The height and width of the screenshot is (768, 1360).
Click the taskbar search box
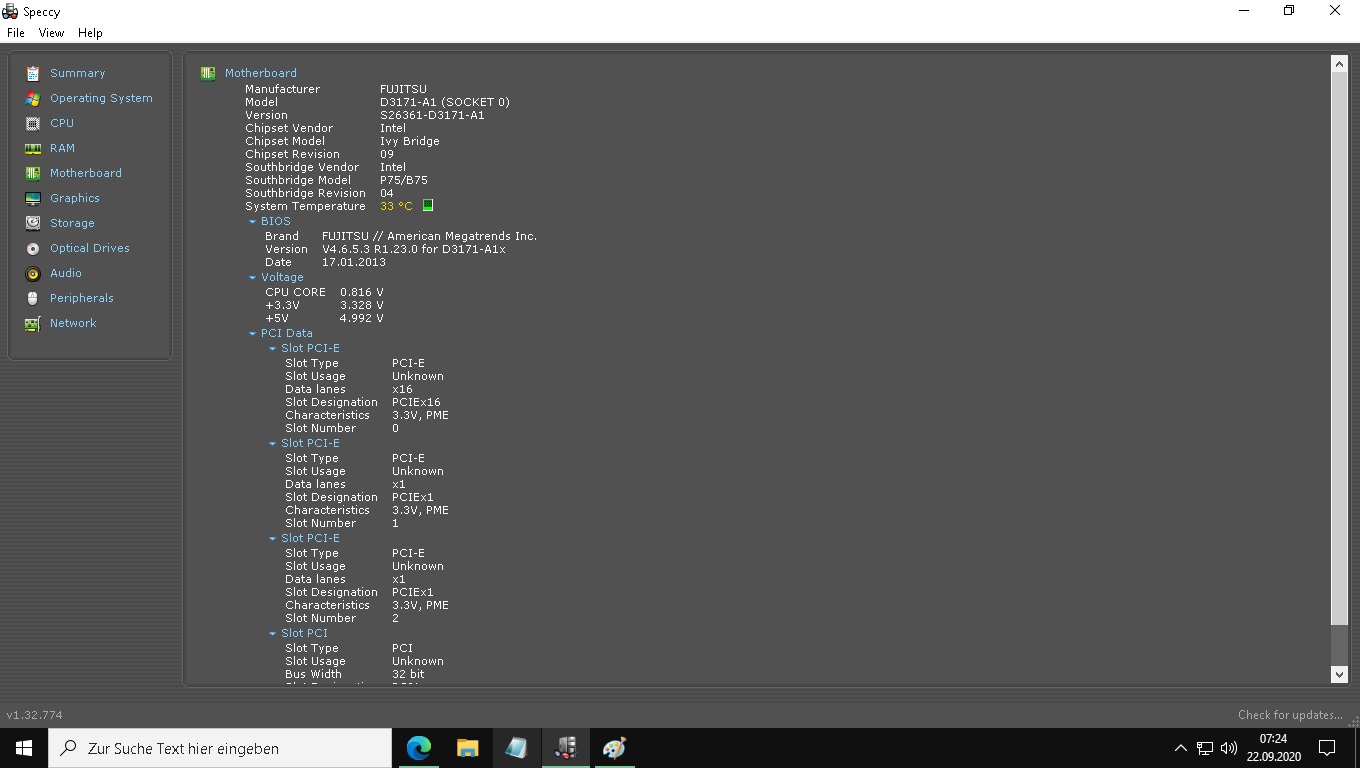pos(220,748)
